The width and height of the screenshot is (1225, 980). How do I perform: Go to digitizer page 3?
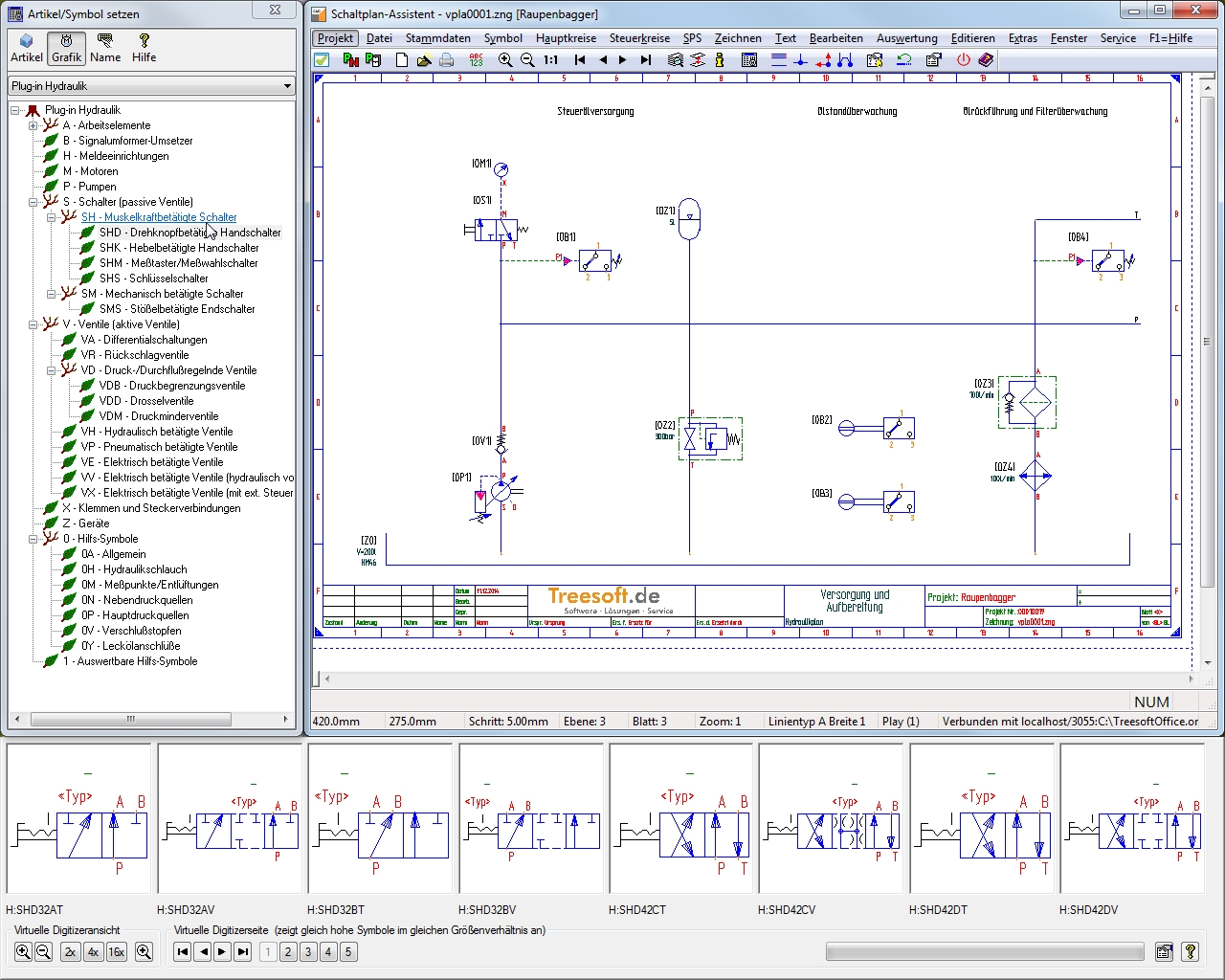tap(308, 952)
